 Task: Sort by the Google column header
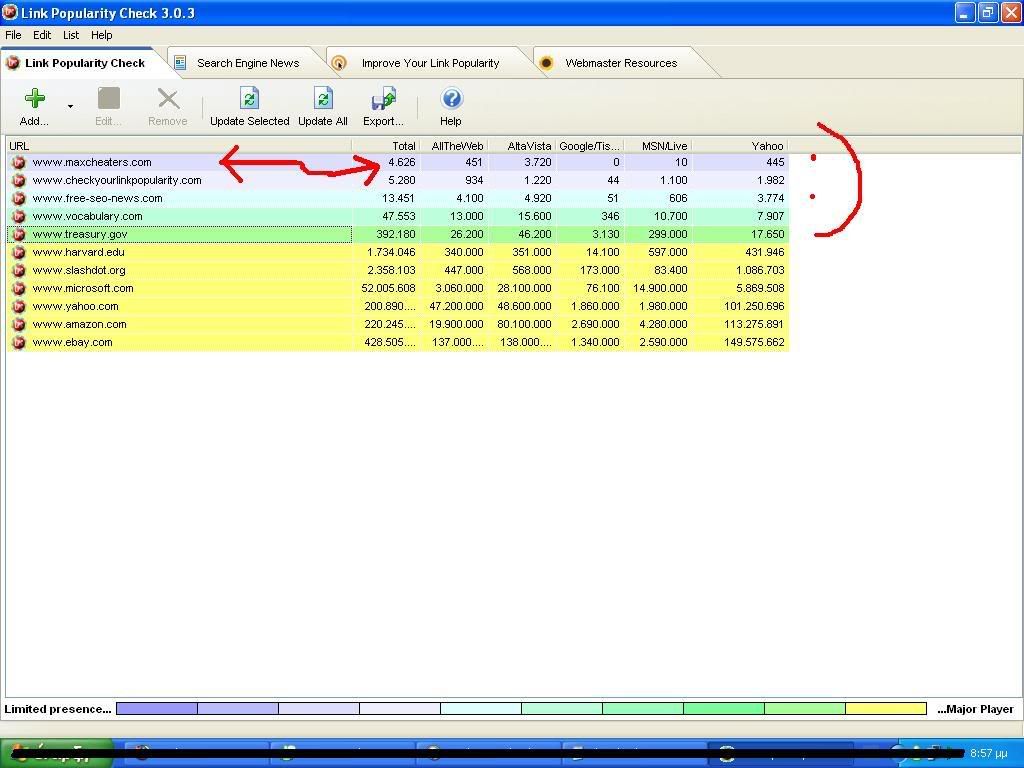coord(590,146)
